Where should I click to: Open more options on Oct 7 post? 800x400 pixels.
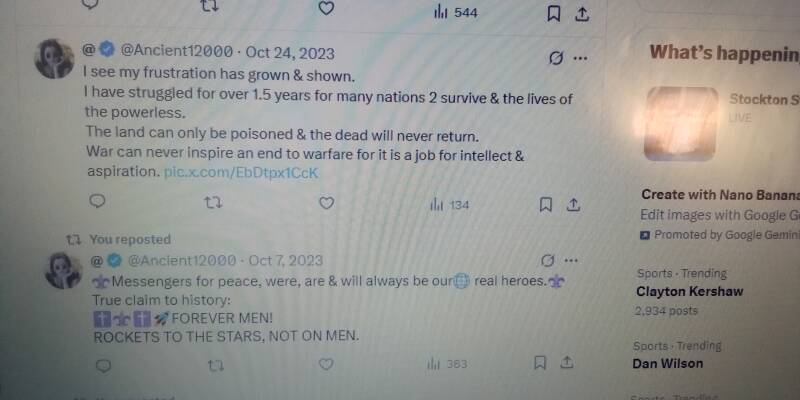click(x=571, y=261)
